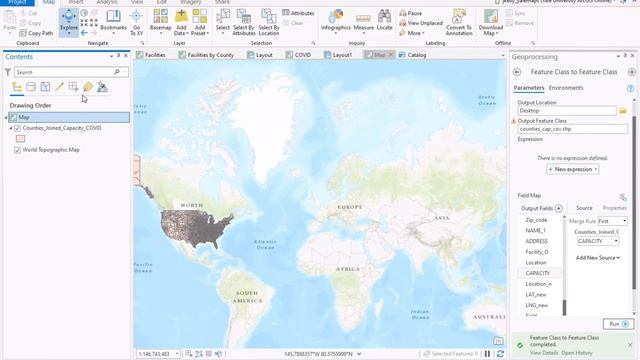Switch to List By Drawing Order
This screenshot has height=360, width=640.
tap(17, 87)
